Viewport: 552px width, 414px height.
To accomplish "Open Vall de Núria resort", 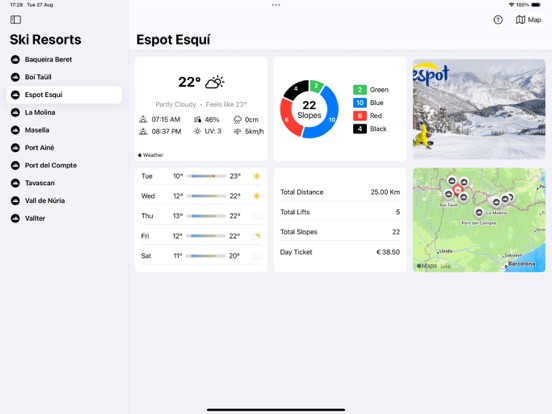I will point(64,200).
